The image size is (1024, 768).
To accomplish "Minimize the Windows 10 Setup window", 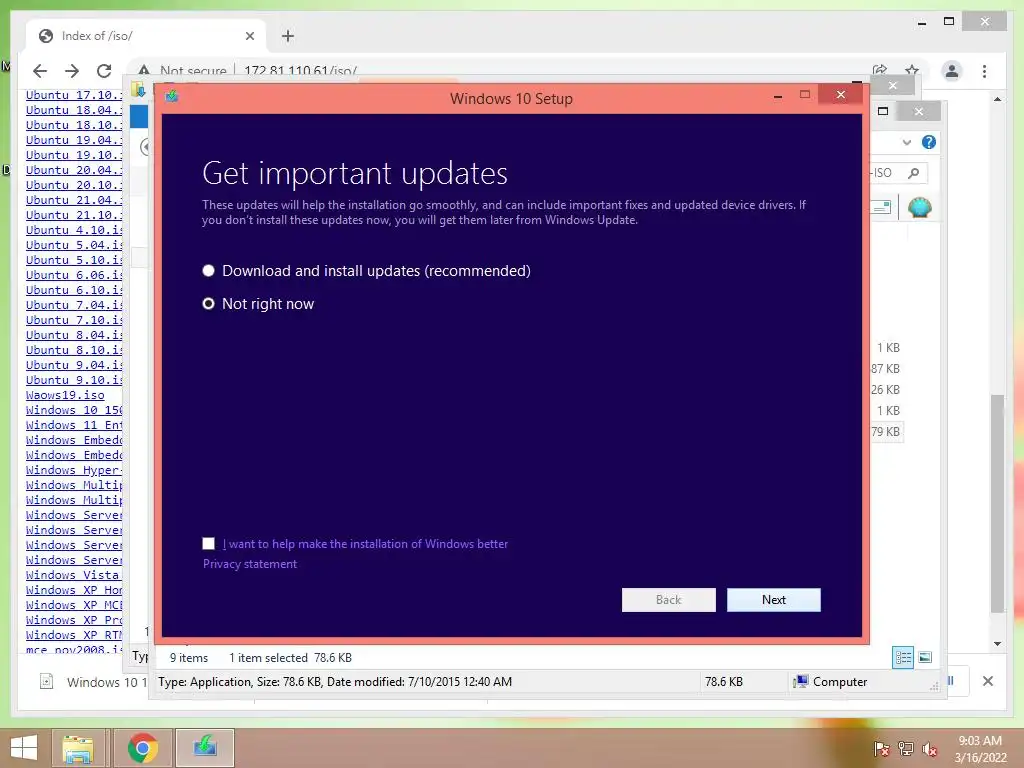I will (x=777, y=95).
